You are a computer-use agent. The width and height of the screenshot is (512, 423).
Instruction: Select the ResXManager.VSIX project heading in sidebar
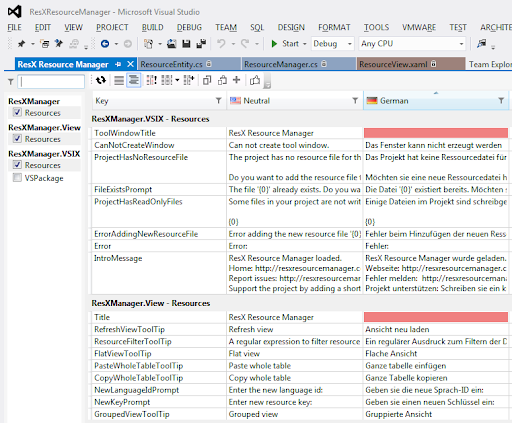pos(44,154)
